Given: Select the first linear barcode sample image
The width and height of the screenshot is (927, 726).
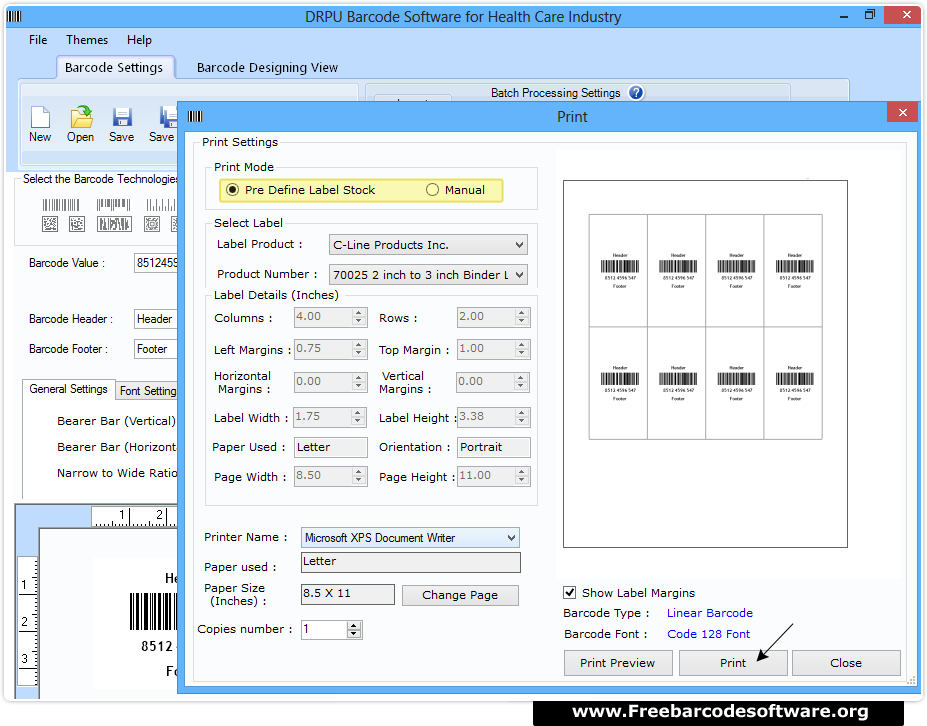Looking at the screenshot, I should coord(60,205).
